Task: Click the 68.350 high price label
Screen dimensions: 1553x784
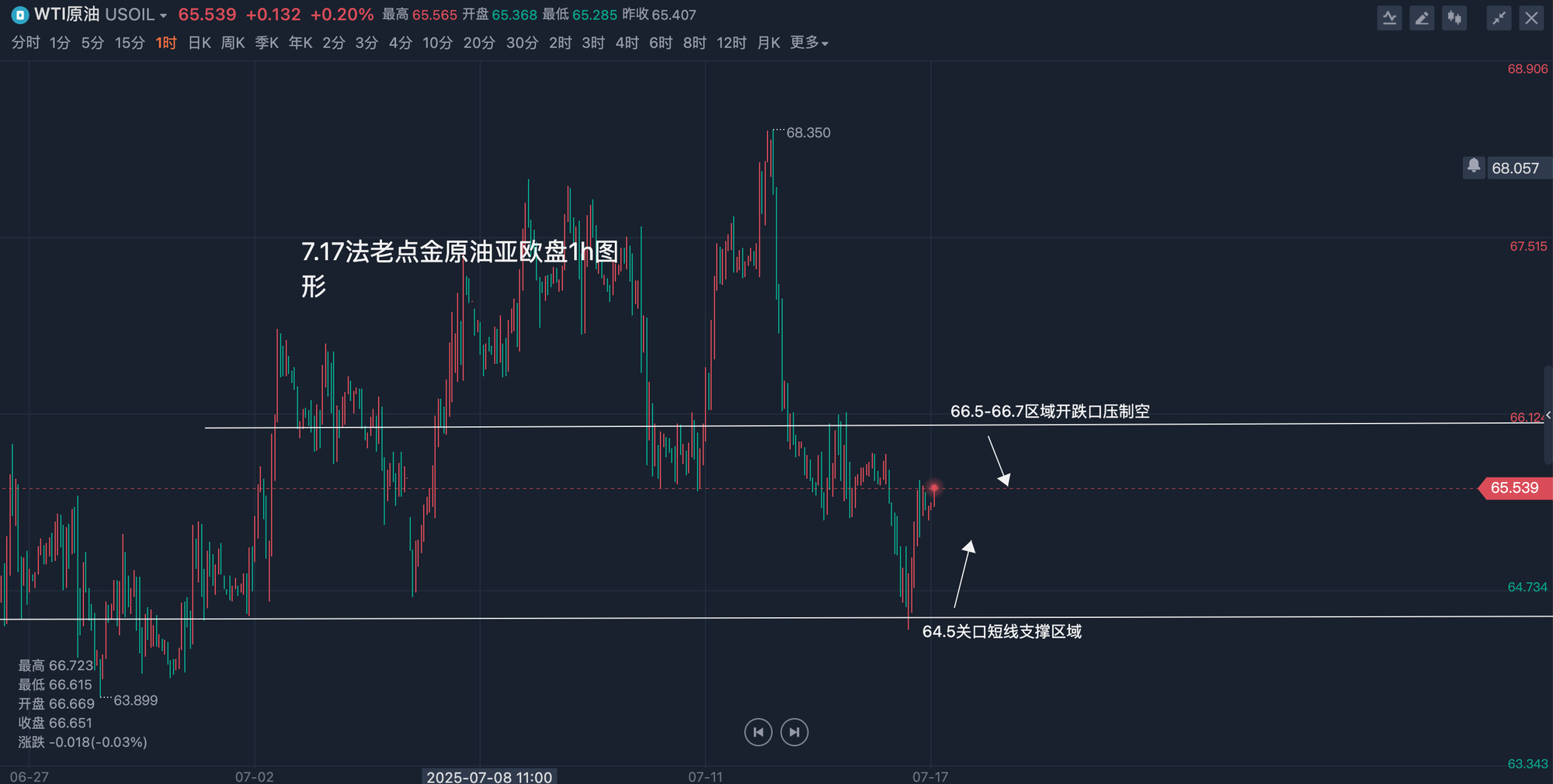Action: click(x=808, y=133)
